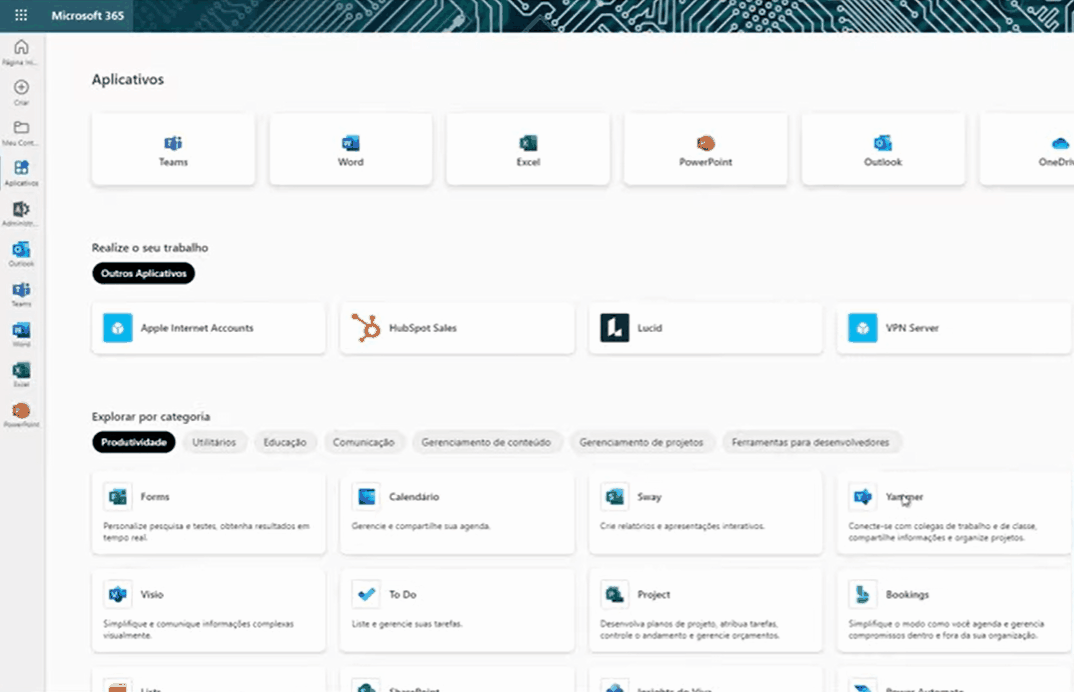Open the To Do app card

[457, 610]
